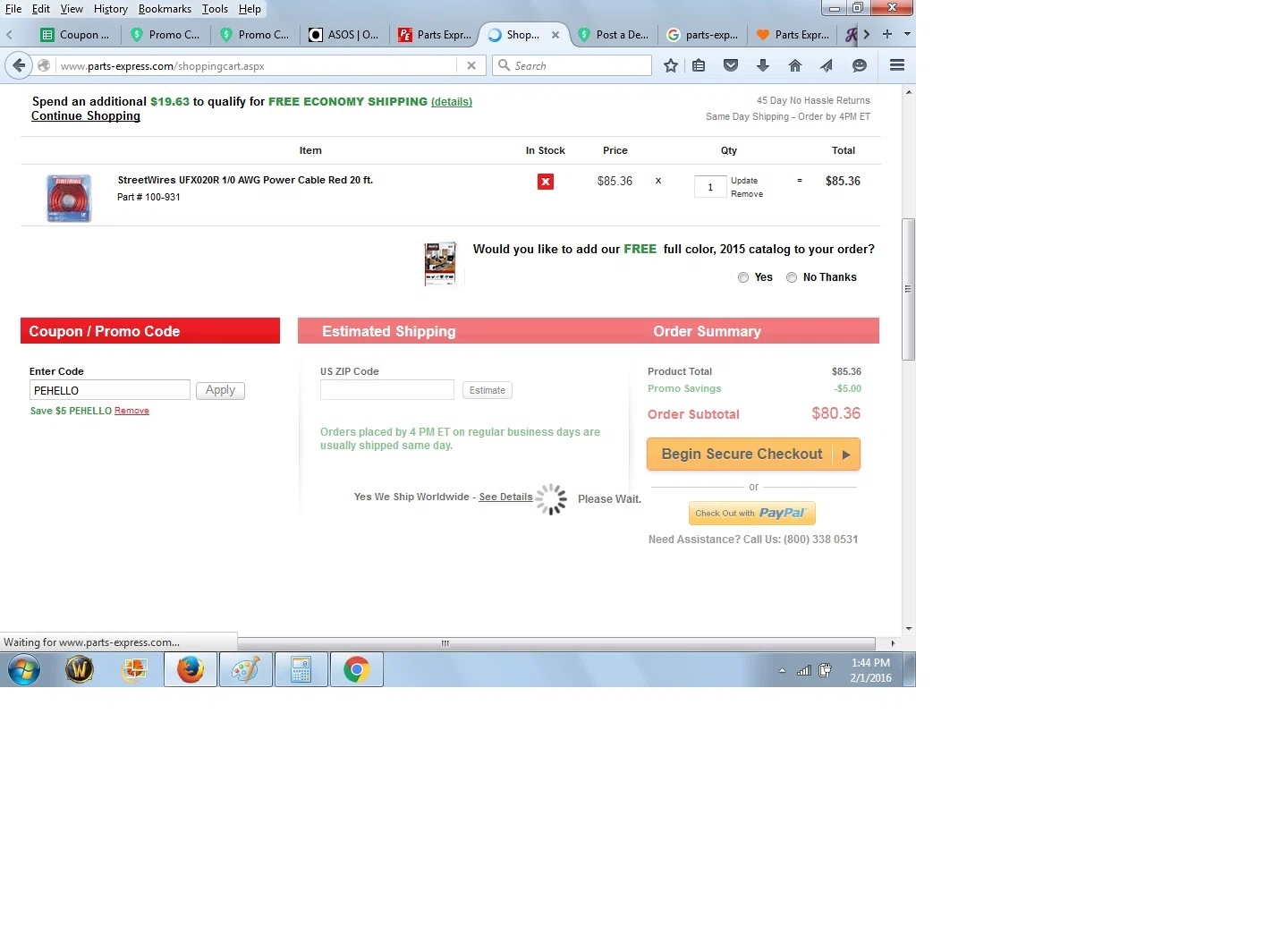Select Yes for the free catalog
1272x952 pixels.
[x=743, y=277]
